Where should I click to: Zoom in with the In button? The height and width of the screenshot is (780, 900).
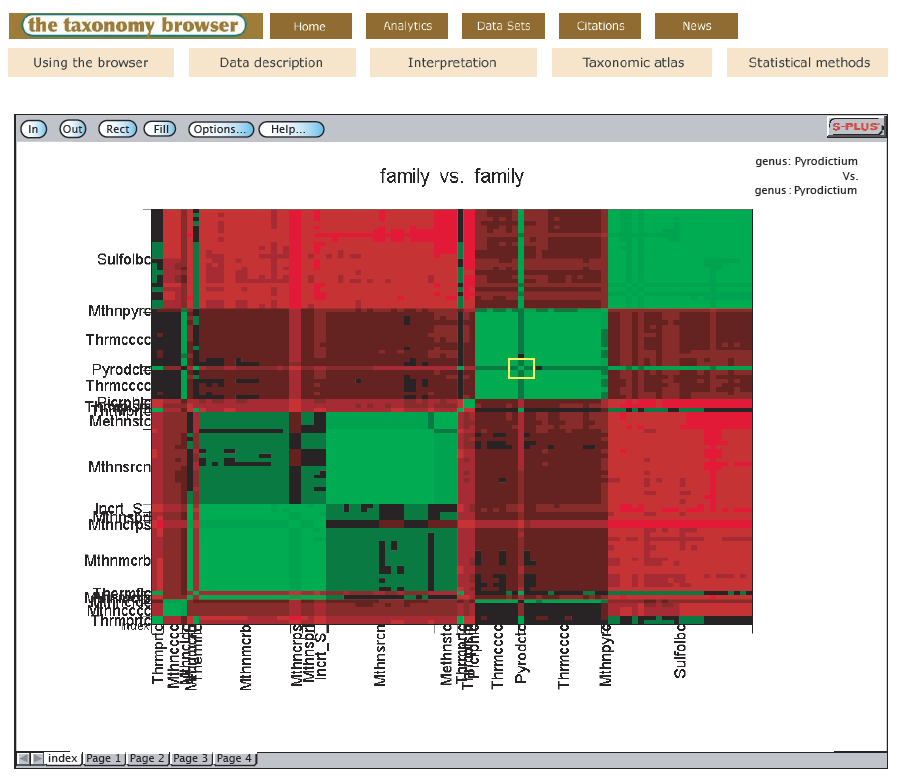tap(33, 129)
